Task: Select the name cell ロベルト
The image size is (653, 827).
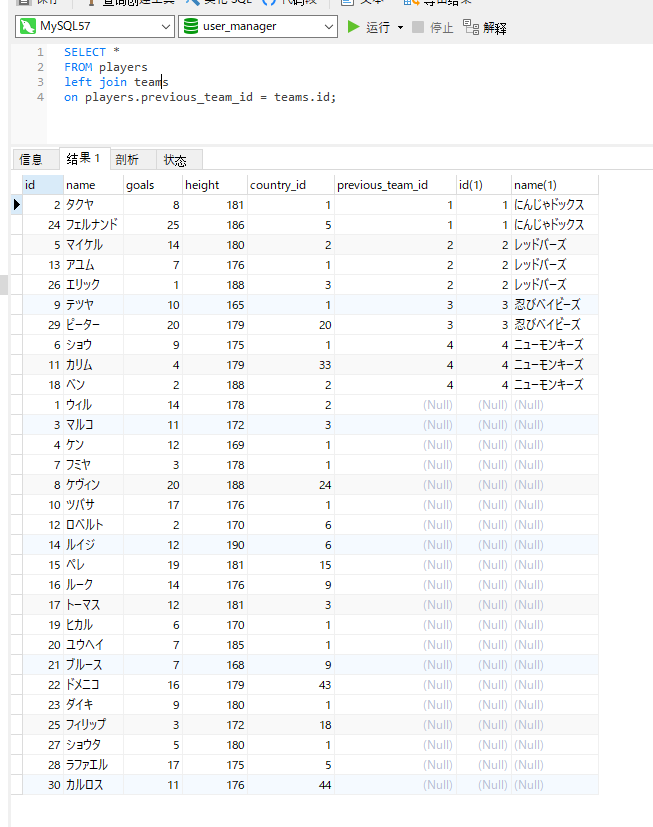Action: (93, 525)
